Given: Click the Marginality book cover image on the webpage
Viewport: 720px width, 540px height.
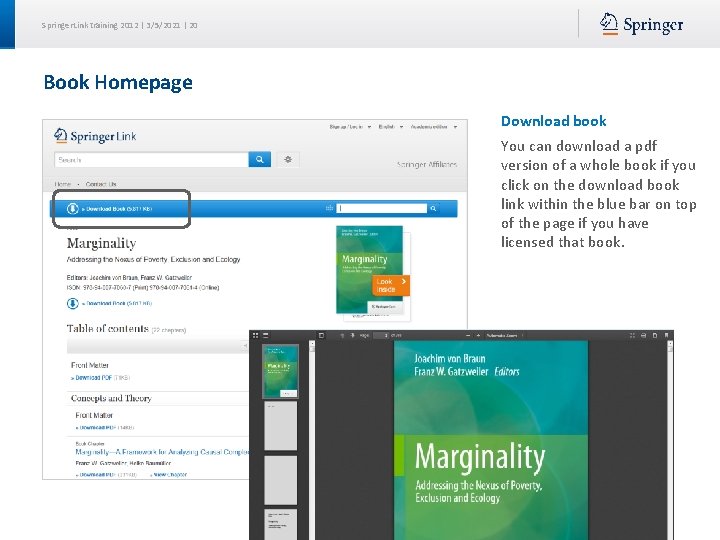Looking at the screenshot, I should pos(370,270).
